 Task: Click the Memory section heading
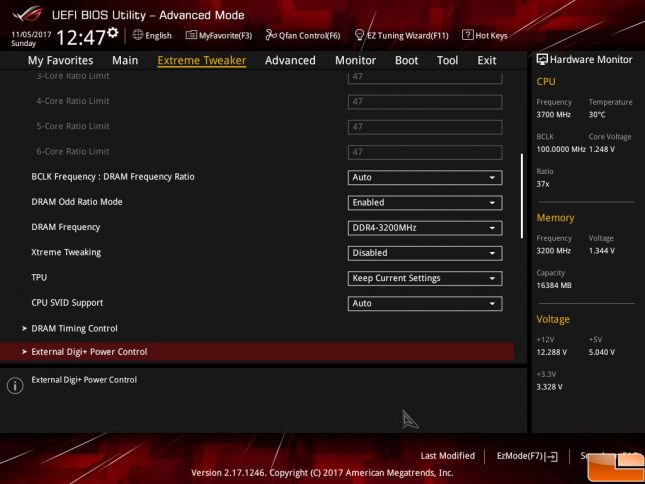555,218
